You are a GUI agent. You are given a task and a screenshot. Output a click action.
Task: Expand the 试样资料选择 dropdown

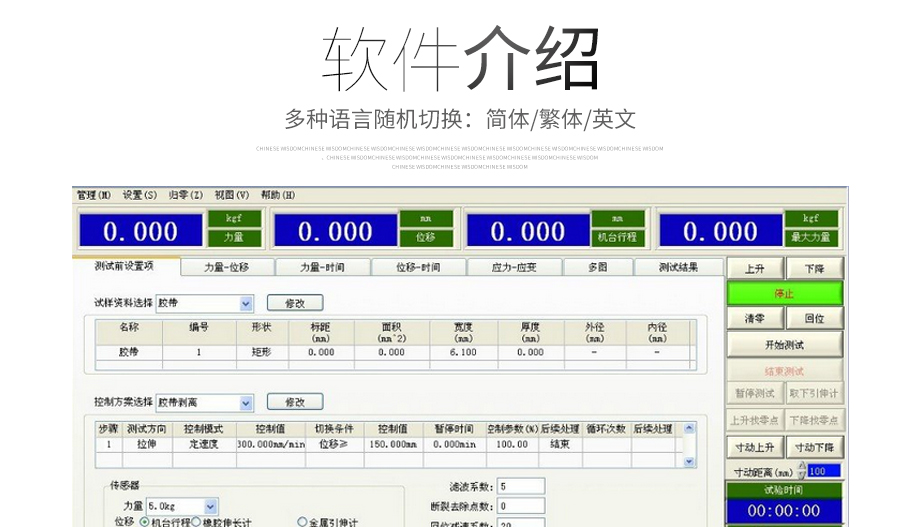pyautogui.click(x=246, y=303)
